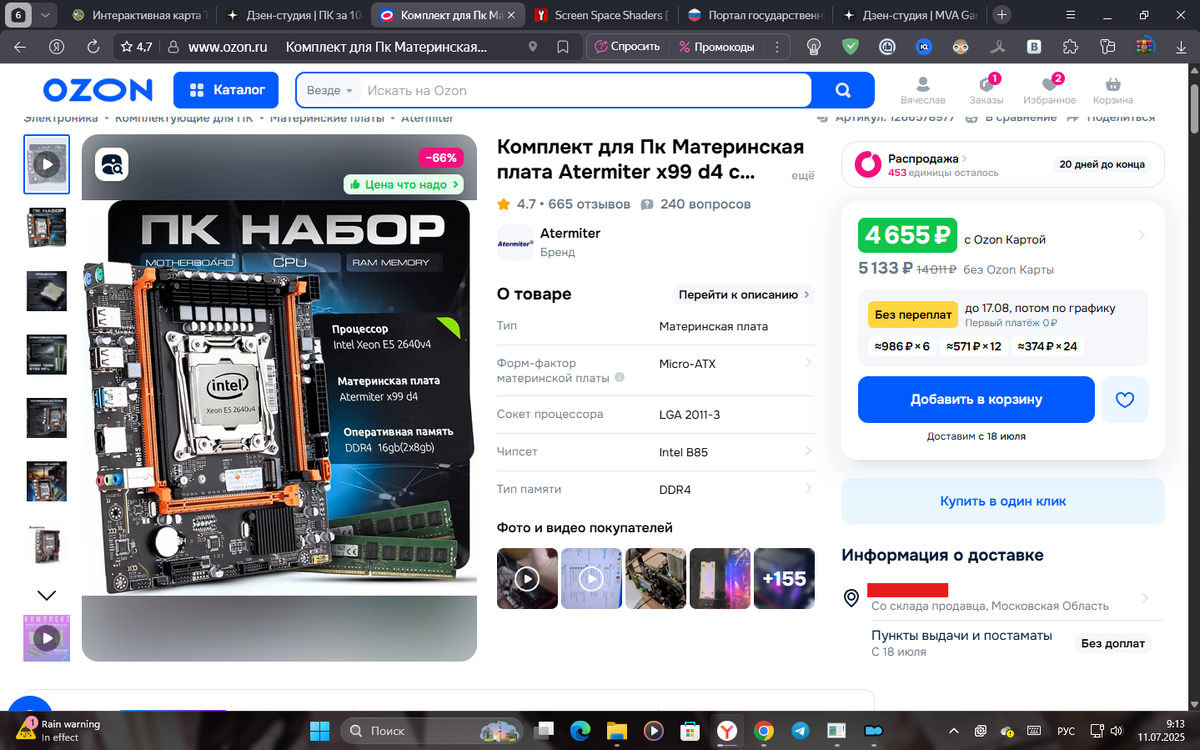The height and width of the screenshot is (750, 1200).
Task: Switch to Интерактивная карта tab
Action: coord(141,15)
